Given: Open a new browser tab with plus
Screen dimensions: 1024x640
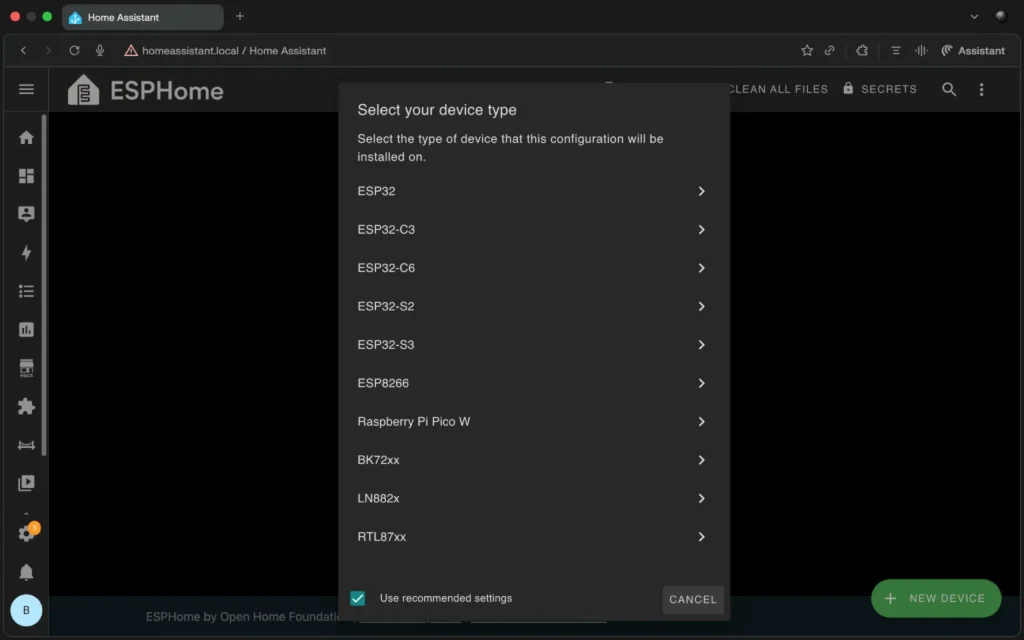Looking at the screenshot, I should pyautogui.click(x=240, y=16).
